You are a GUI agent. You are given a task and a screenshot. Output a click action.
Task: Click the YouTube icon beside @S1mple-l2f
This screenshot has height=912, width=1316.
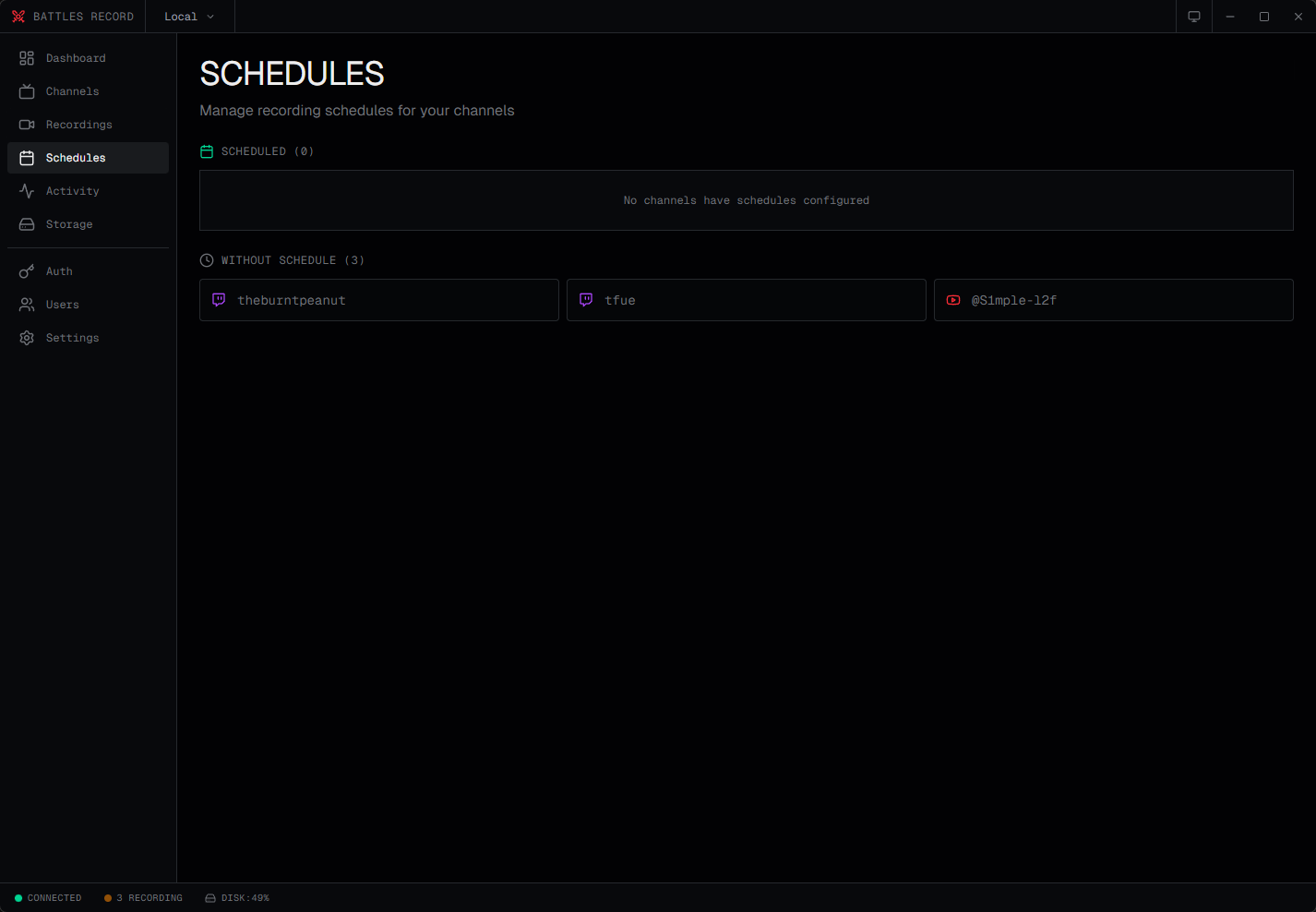pos(953,300)
